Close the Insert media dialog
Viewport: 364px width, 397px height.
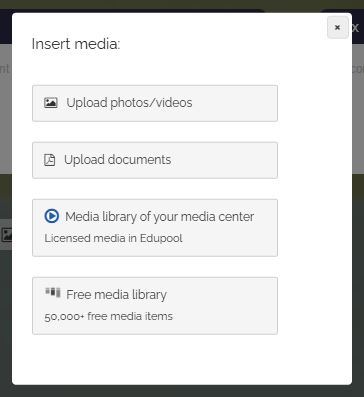[338, 27]
